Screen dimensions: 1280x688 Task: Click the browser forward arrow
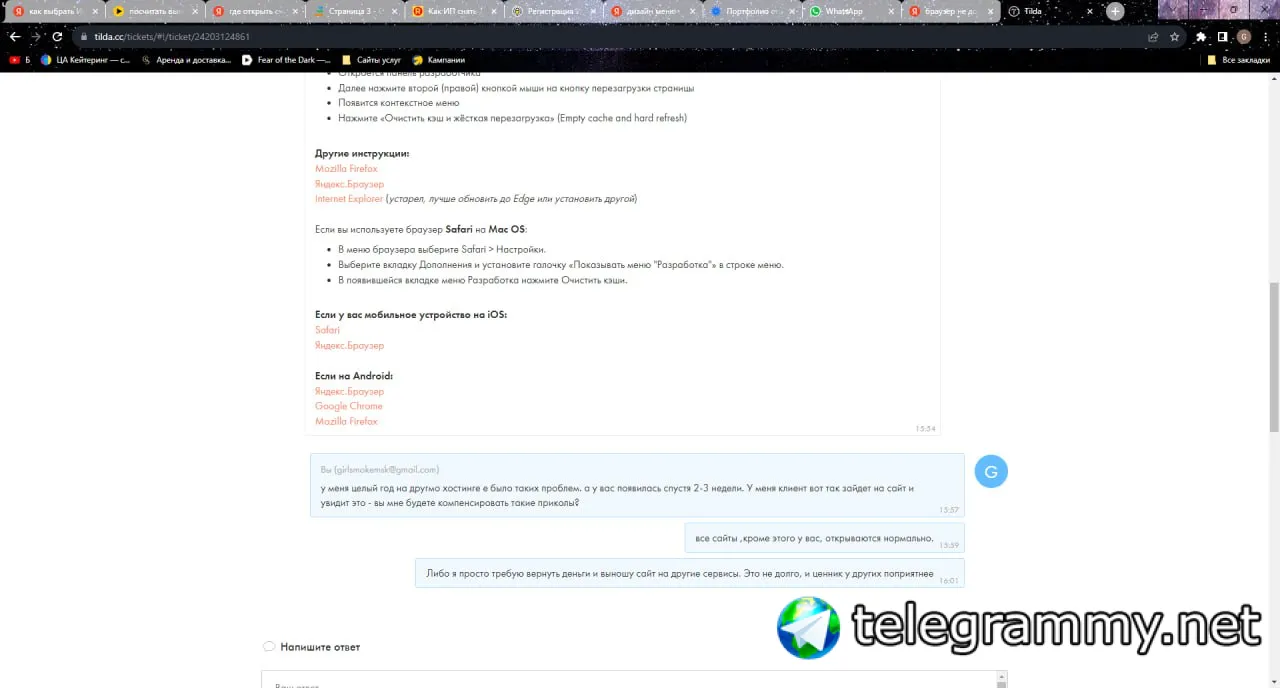[36, 36]
